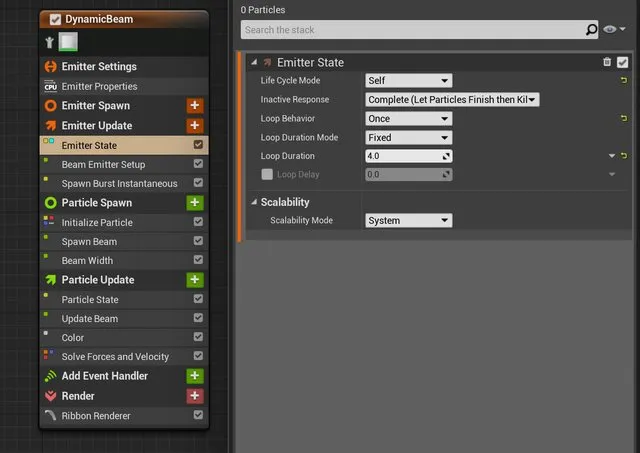Add a module to Particle Update
The width and height of the screenshot is (640, 453).
[195, 280]
